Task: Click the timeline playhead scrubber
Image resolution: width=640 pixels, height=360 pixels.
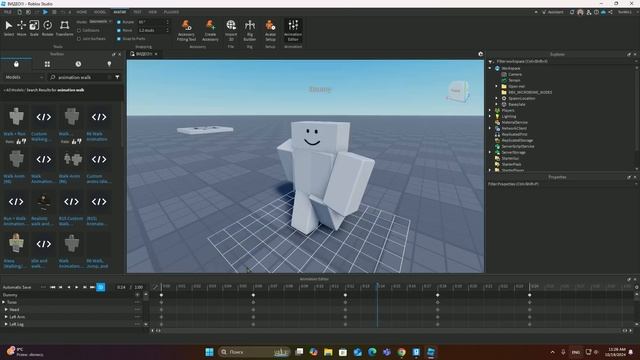Action: point(378,285)
